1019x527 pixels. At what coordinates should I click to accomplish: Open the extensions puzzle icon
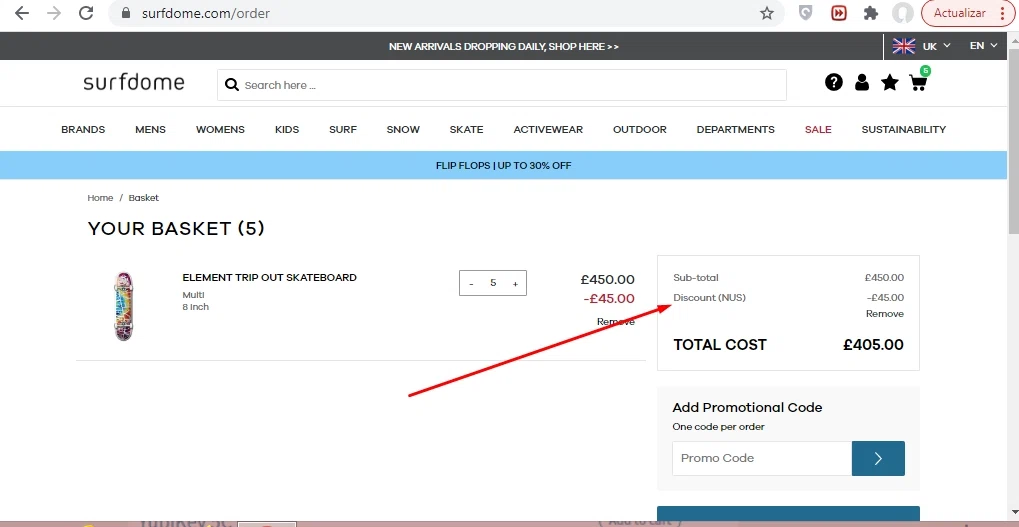(871, 13)
